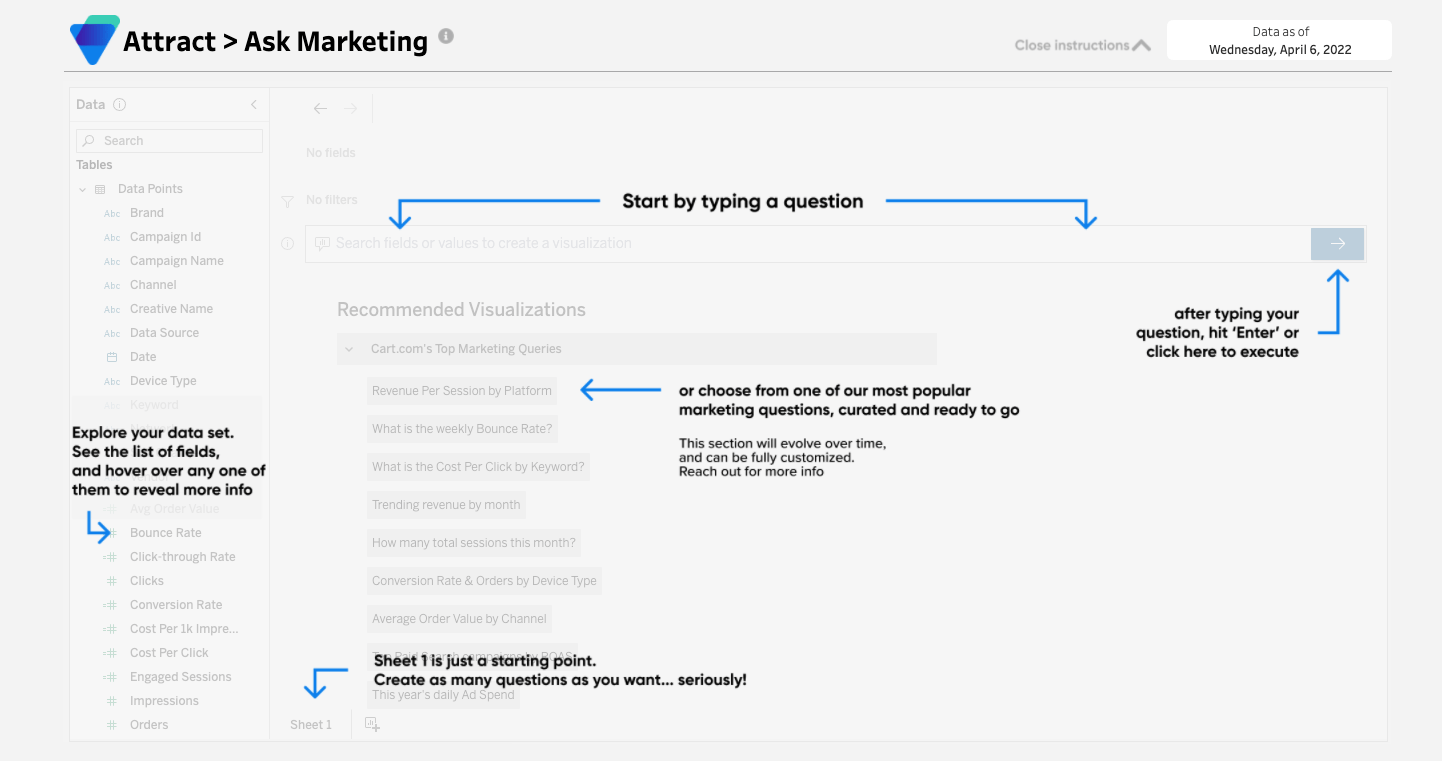Click the filter funnel icon beside No filters
The height and width of the screenshot is (761, 1442).
[287, 199]
